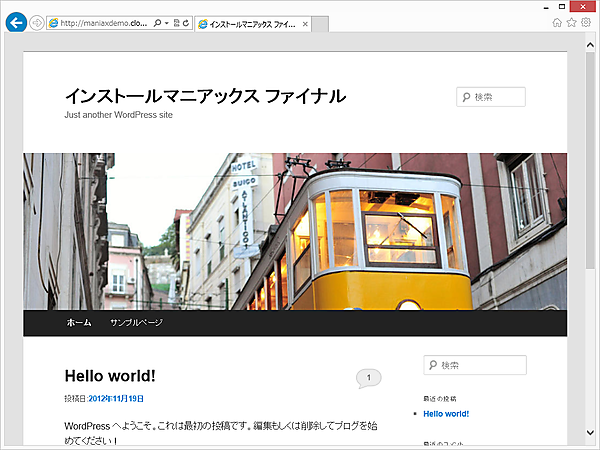Open the compatibility view icon in address bar
This screenshot has width=600, height=450.
pyautogui.click(x=176, y=22)
